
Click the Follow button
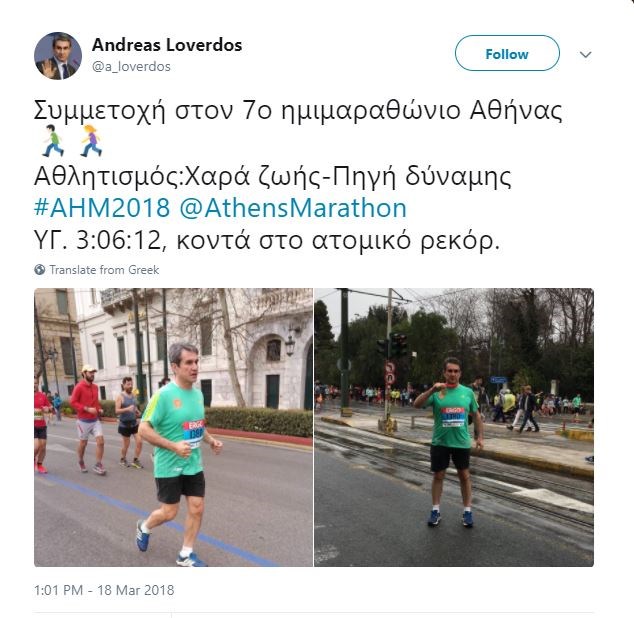[507, 53]
